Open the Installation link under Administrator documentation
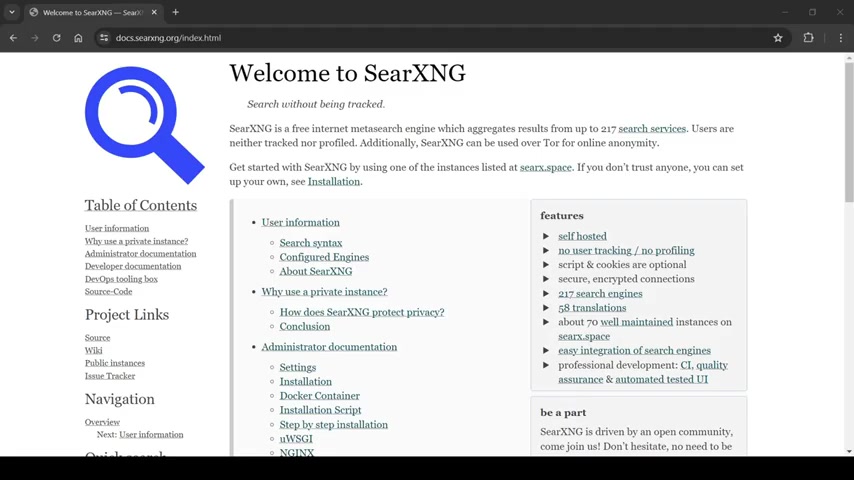854x480 pixels. pyautogui.click(x=306, y=381)
